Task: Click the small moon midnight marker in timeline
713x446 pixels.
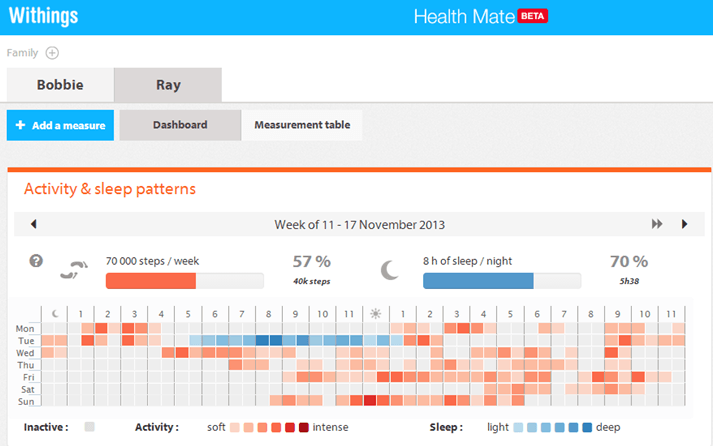Action: coord(55,314)
